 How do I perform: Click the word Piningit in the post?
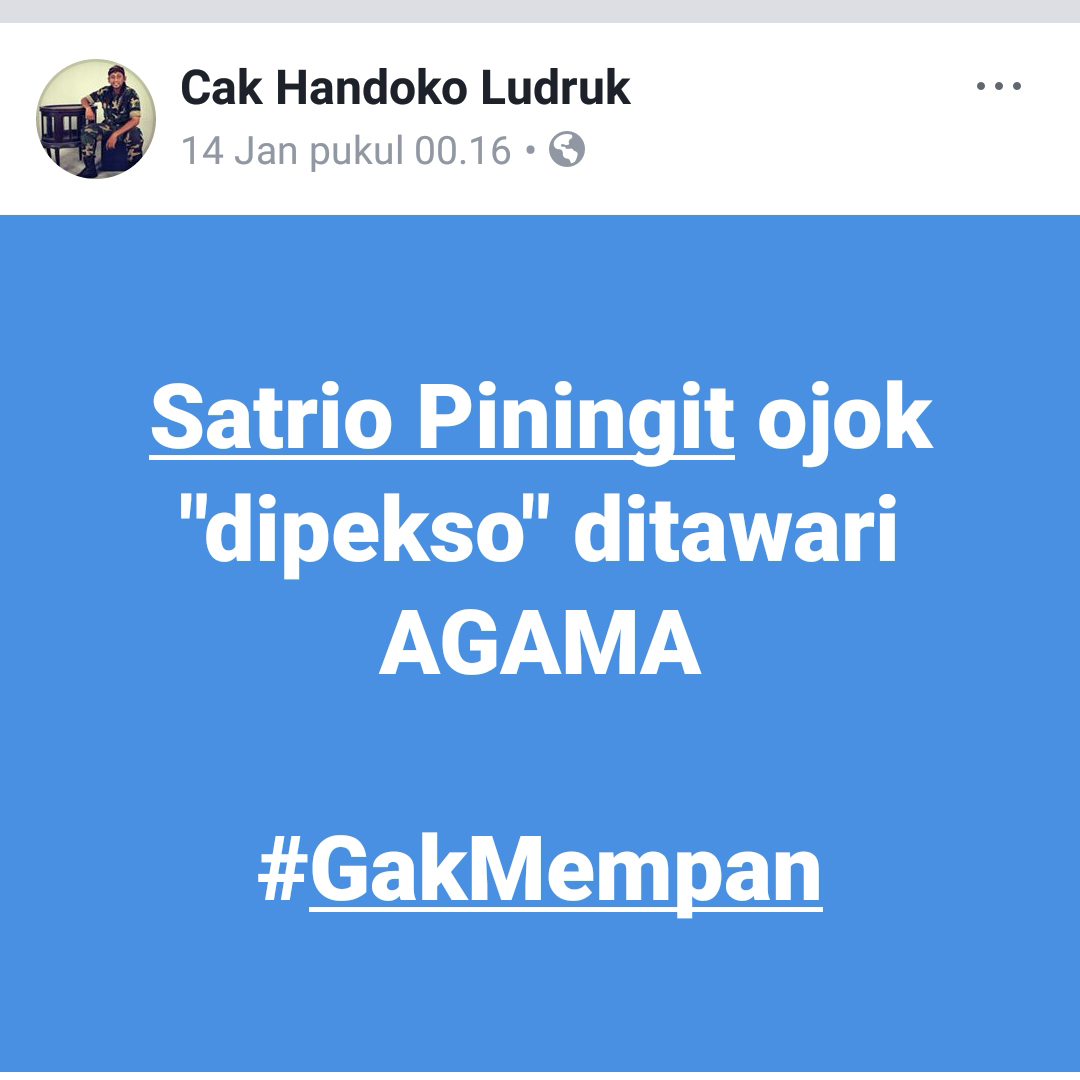(x=576, y=419)
